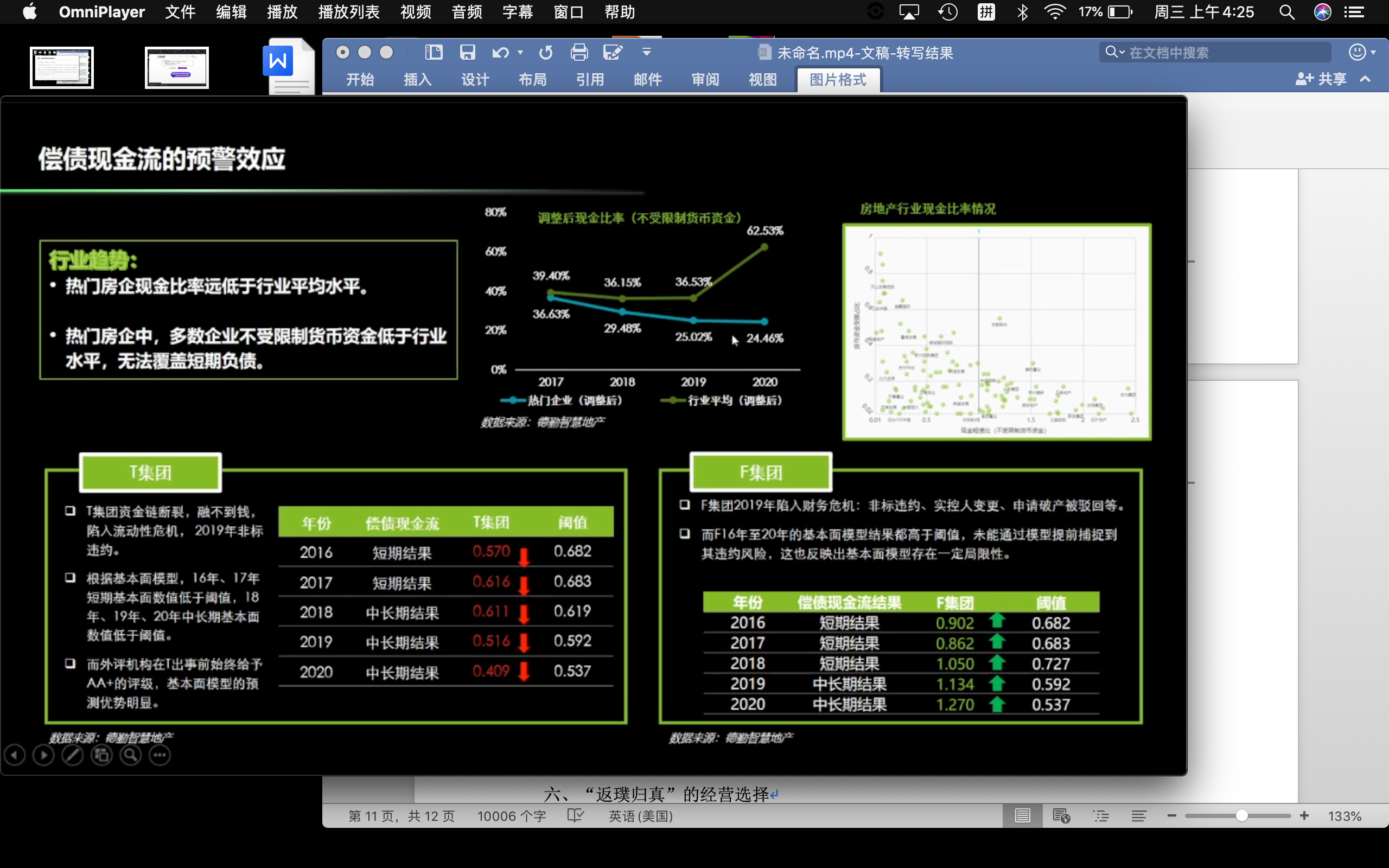
Task: Click the AirPlay icon in menu bar
Action: (909, 12)
